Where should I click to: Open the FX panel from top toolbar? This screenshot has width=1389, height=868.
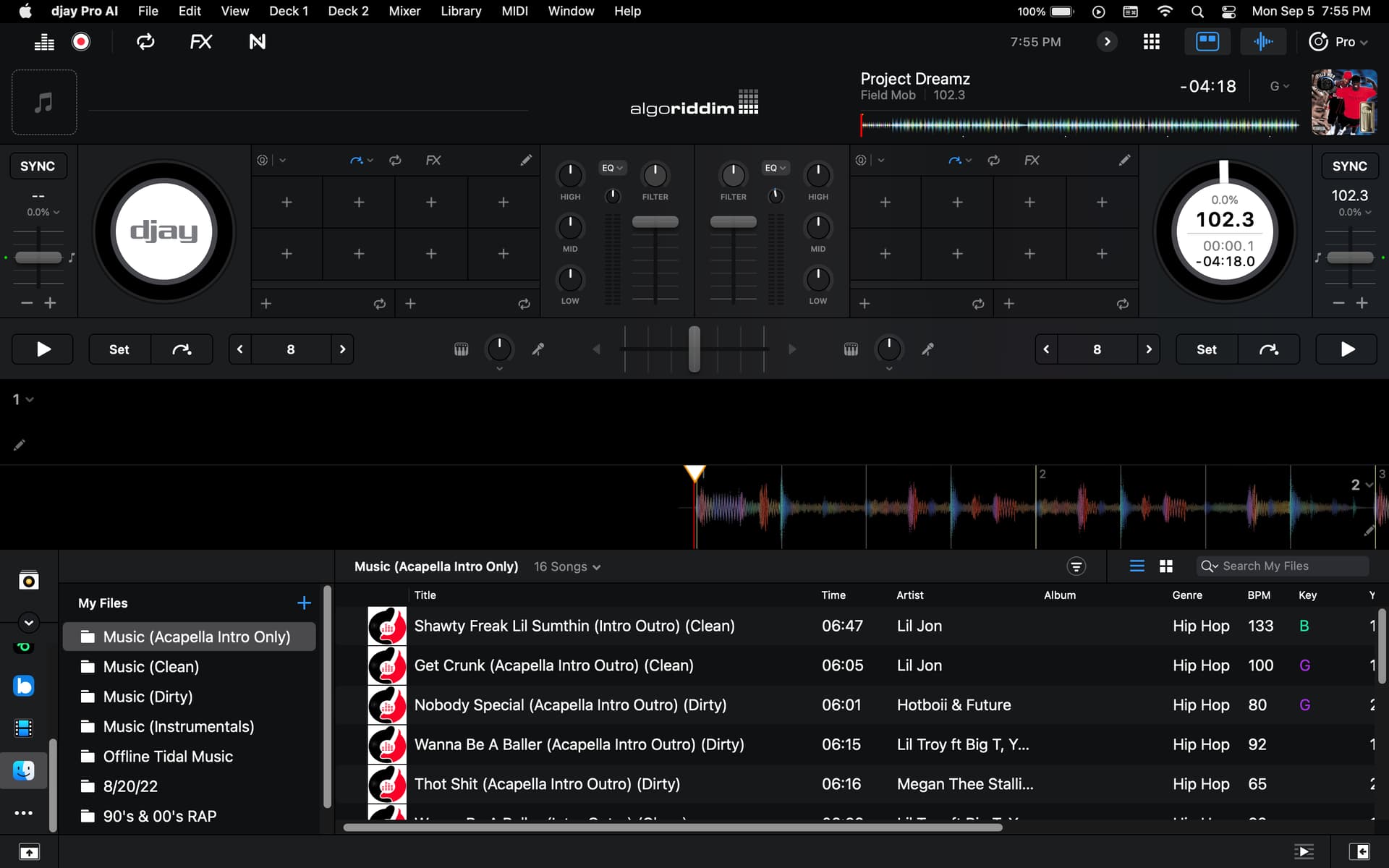click(x=200, y=42)
